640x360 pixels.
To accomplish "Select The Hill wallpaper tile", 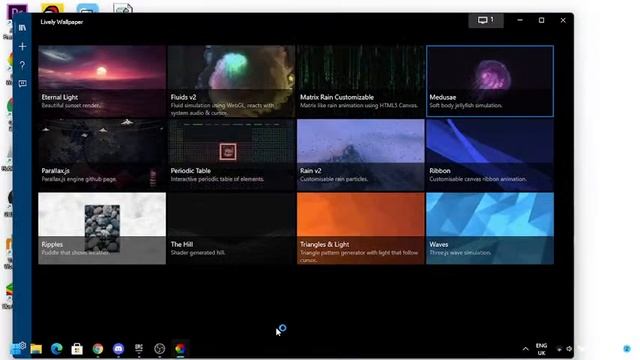I will pos(231,229).
